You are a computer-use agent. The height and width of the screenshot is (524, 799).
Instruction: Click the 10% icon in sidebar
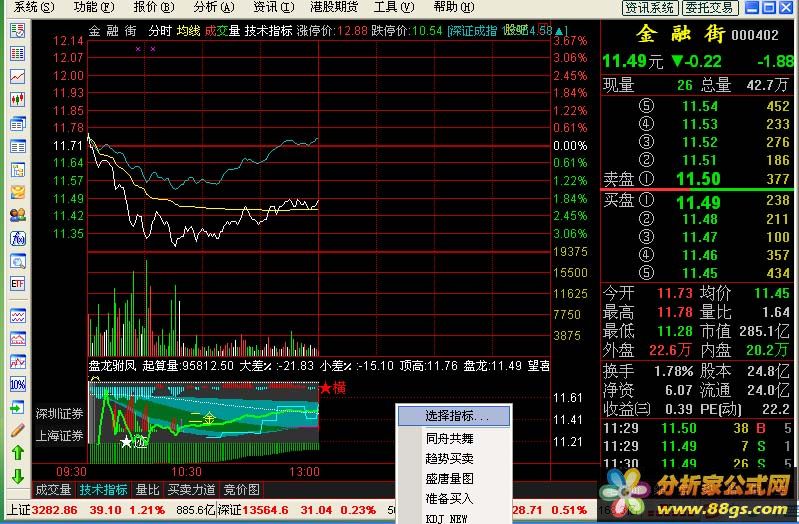(x=17, y=384)
